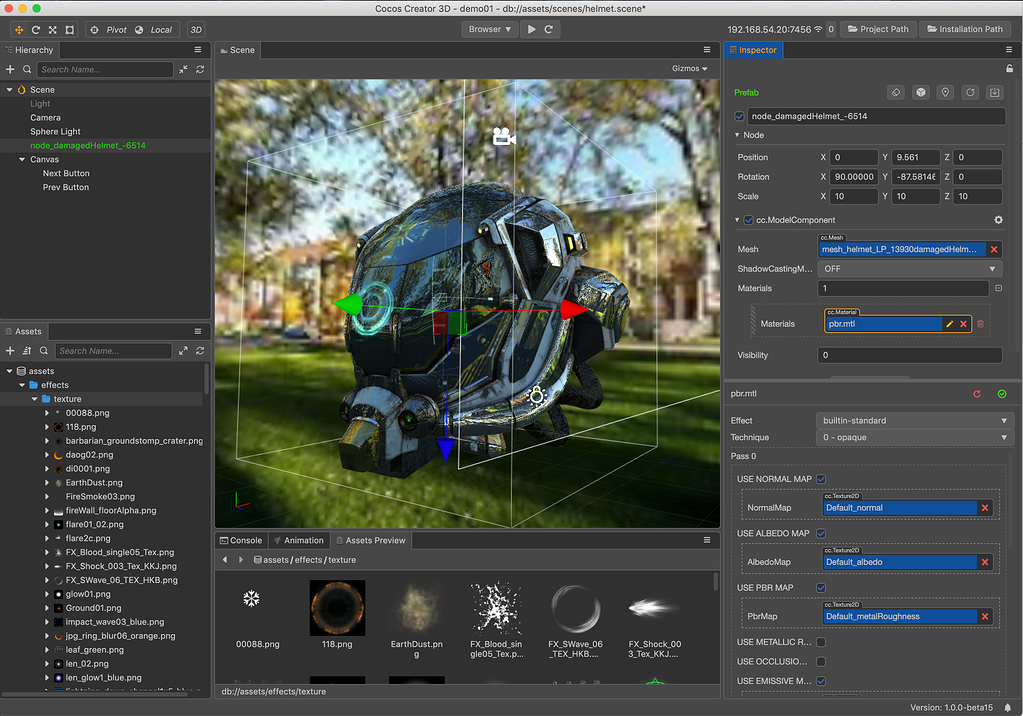Click the Project Path button
Image resolution: width=1023 pixels, height=716 pixels.
(x=878, y=28)
